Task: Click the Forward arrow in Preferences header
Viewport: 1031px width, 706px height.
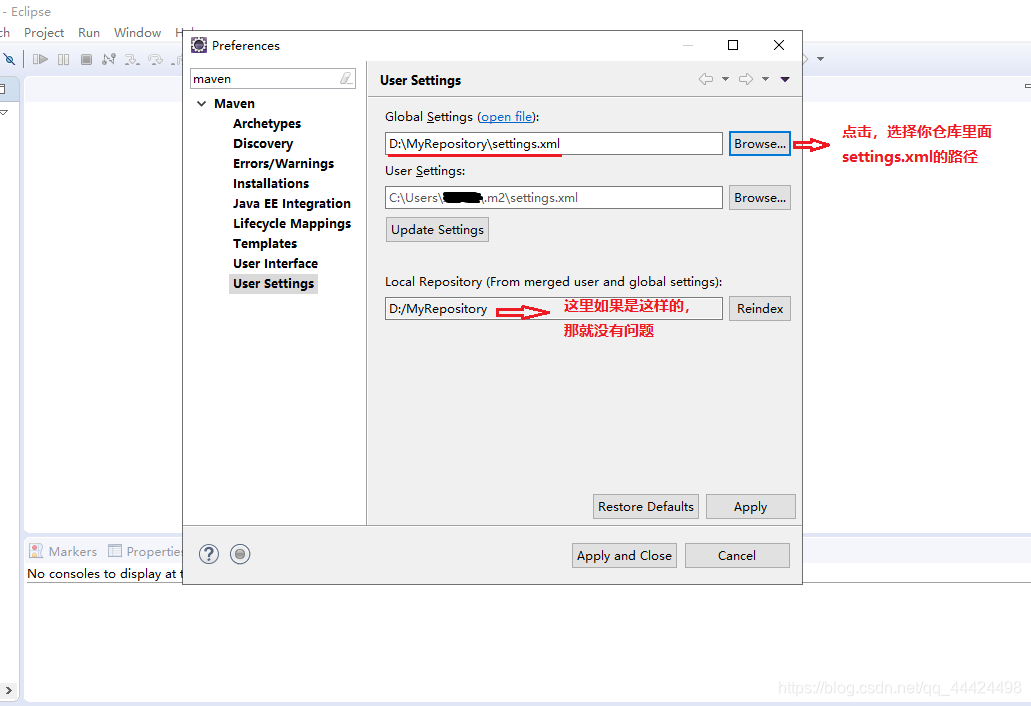Action: [x=746, y=79]
